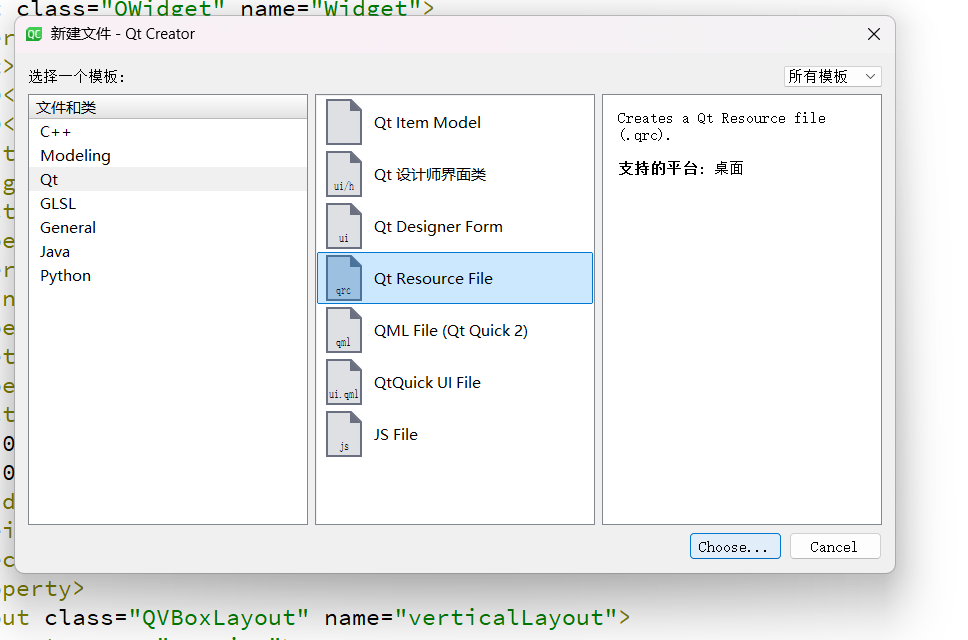Choose the Modeling category
This screenshot has width=968, height=640.
point(167,156)
